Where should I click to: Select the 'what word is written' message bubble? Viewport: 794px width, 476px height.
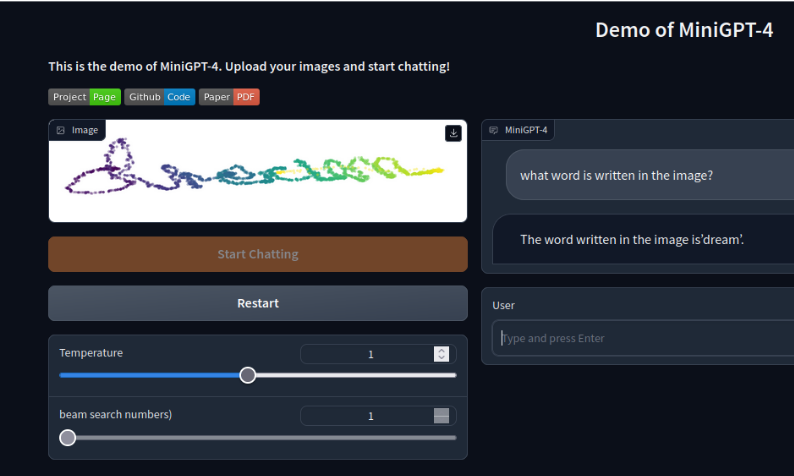click(650, 175)
